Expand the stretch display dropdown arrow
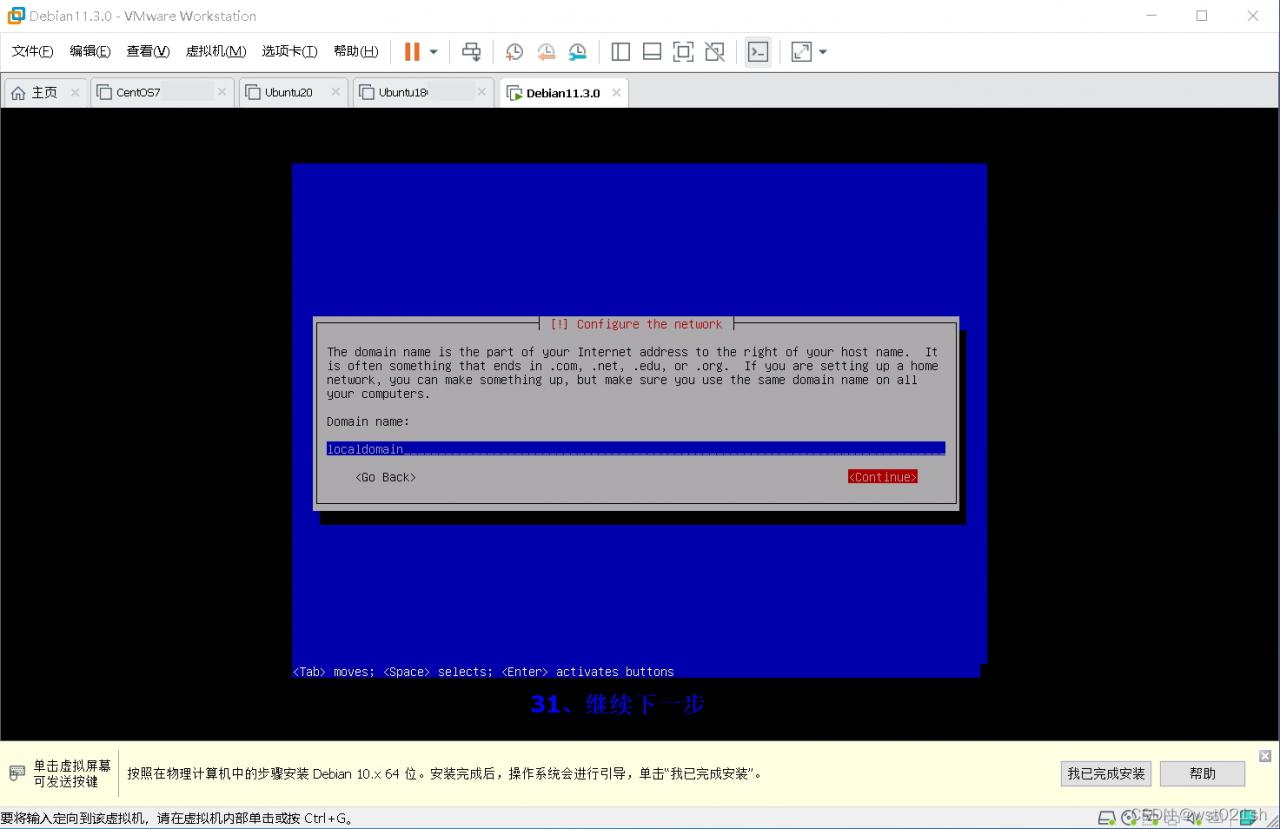Image resolution: width=1280 pixels, height=829 pixels. 823,52
